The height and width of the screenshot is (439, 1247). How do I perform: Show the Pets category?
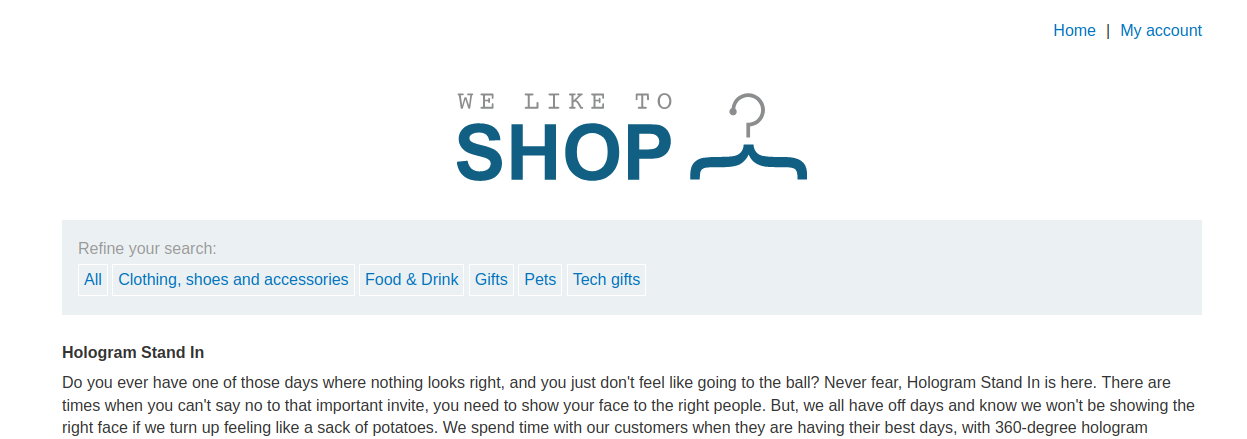(x=540, y=280)
